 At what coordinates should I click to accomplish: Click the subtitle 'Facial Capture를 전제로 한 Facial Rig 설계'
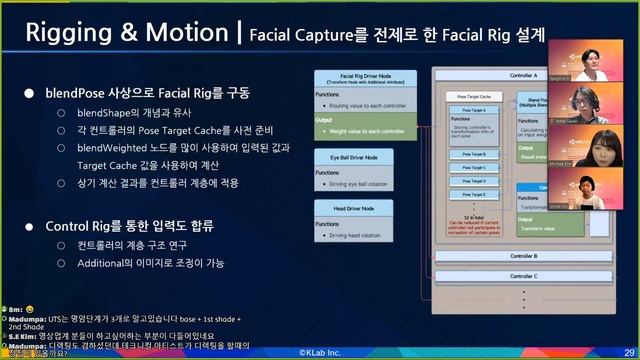tap(397, 35)
